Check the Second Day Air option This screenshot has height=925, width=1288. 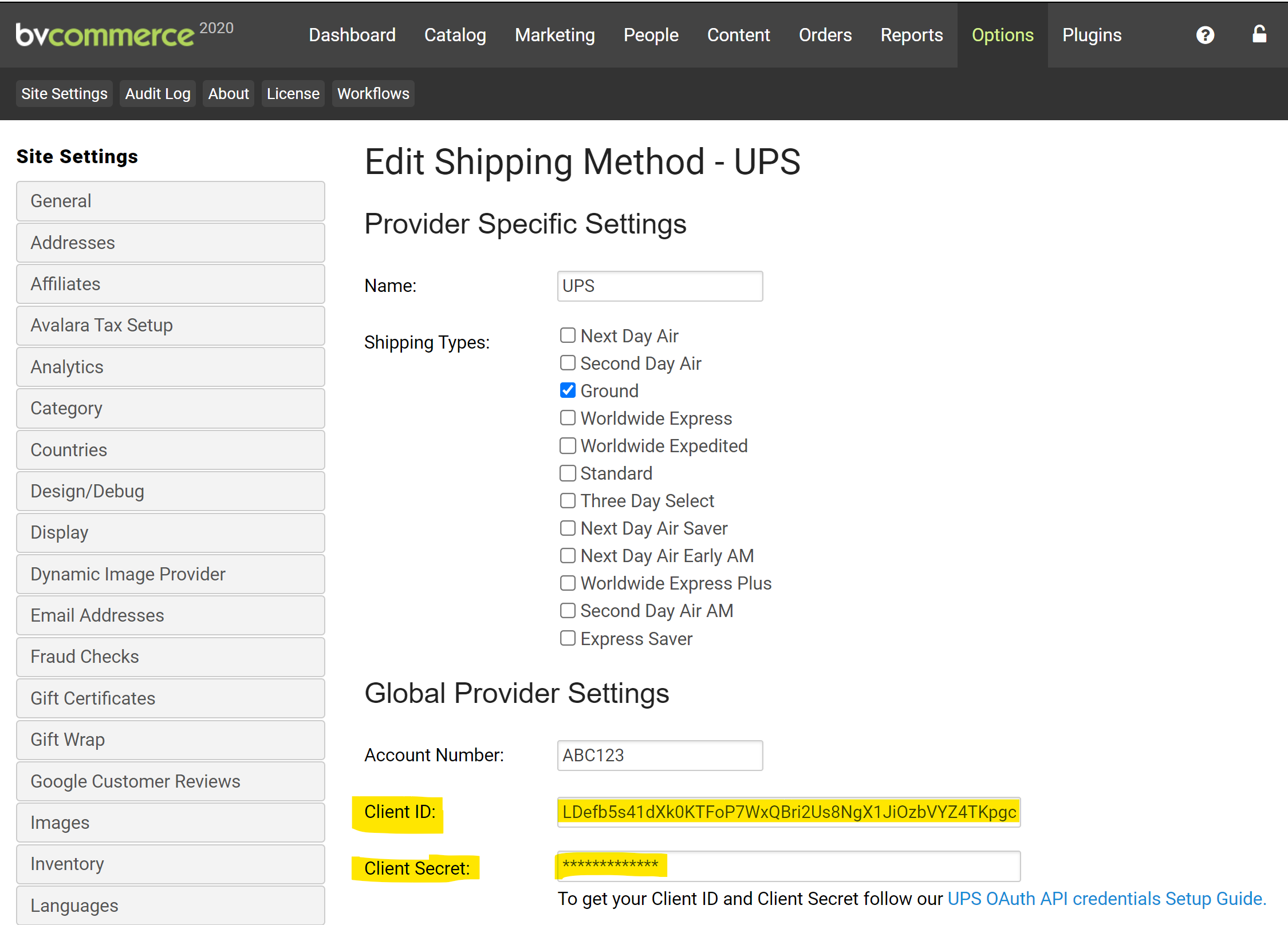(x=568, y=363)
